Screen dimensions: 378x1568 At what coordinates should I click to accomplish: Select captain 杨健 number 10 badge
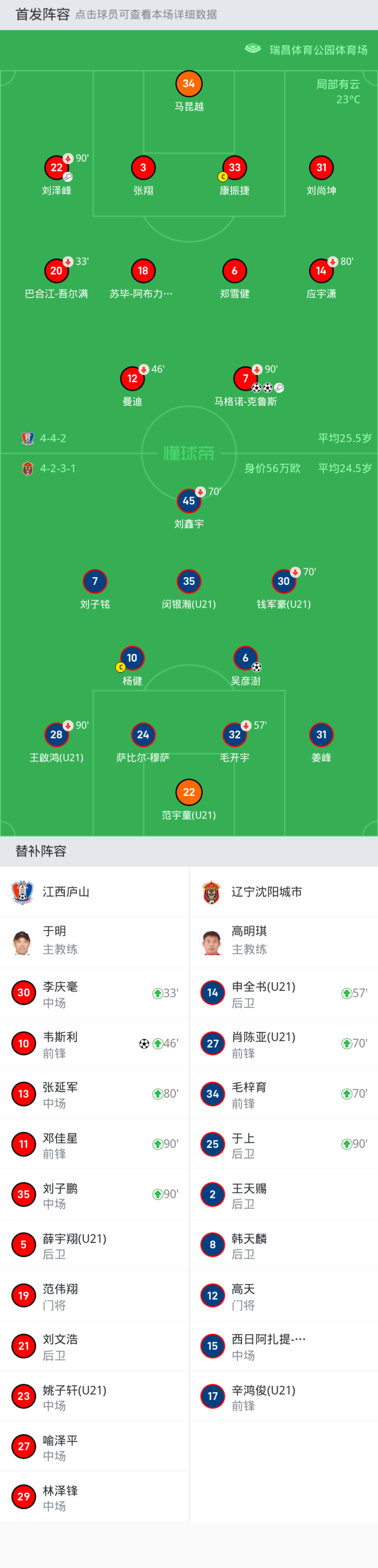point(132,658)
